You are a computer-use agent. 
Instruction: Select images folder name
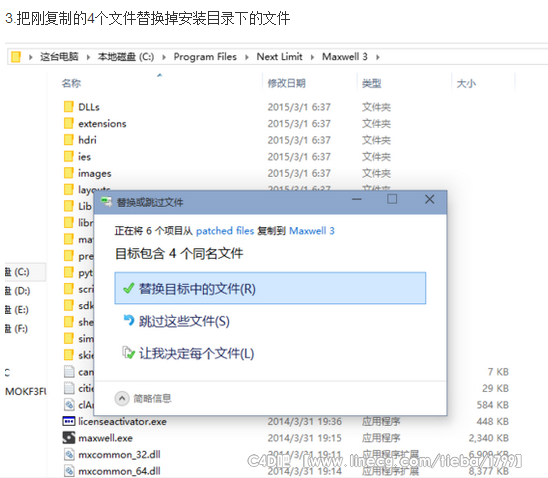coord(95,173)
